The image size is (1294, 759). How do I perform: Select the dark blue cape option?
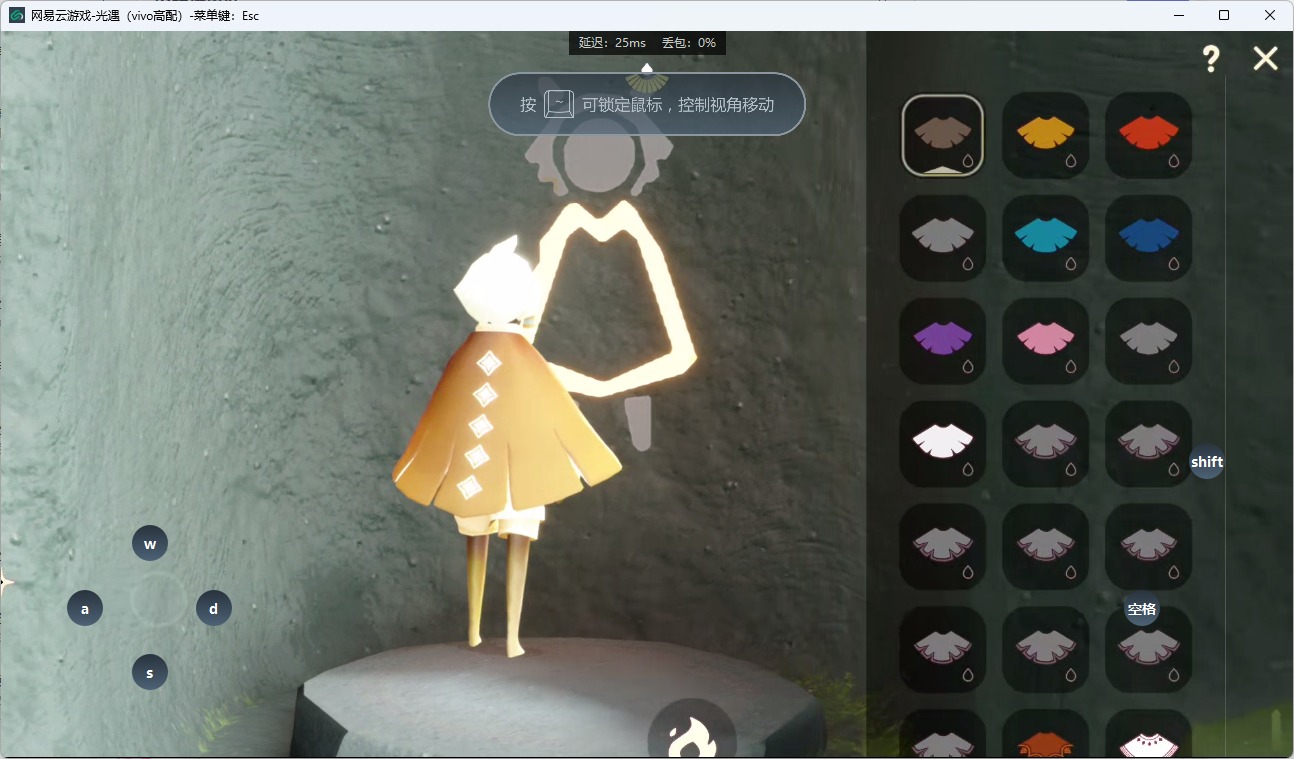(x=1148, y=238)
